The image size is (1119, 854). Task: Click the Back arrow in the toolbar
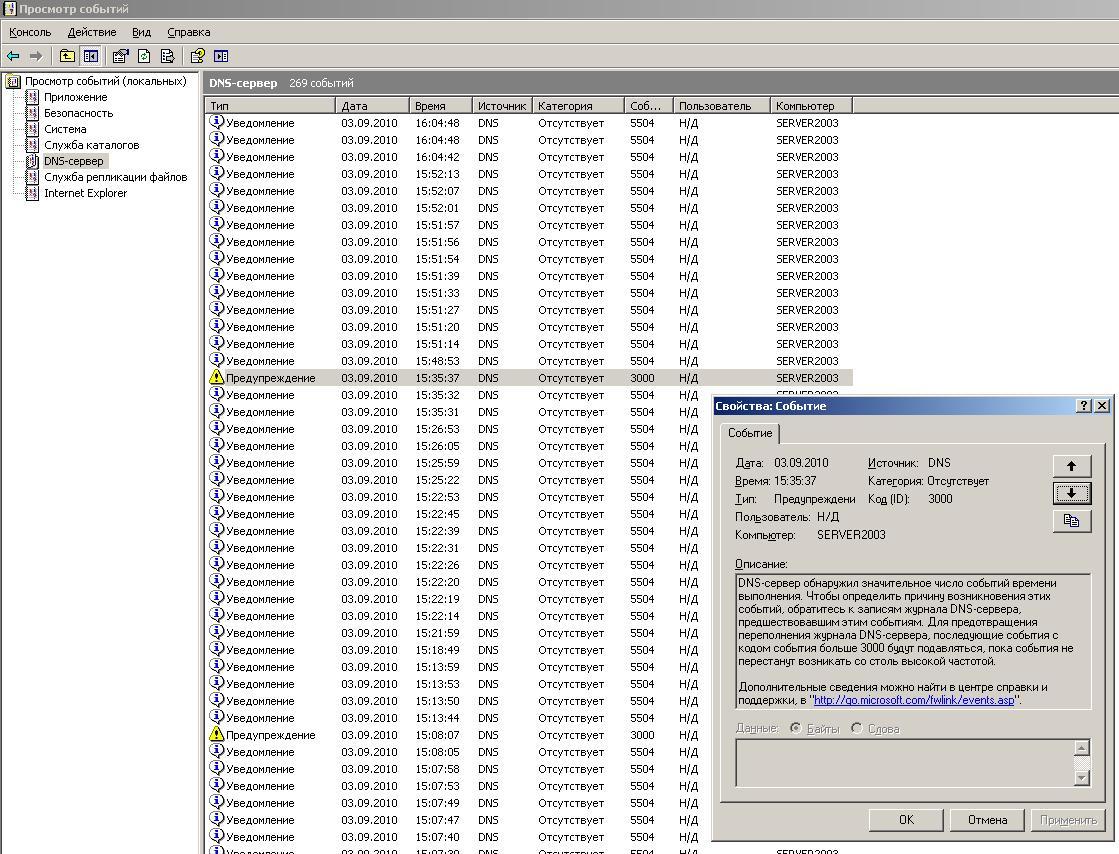(13, 56)
